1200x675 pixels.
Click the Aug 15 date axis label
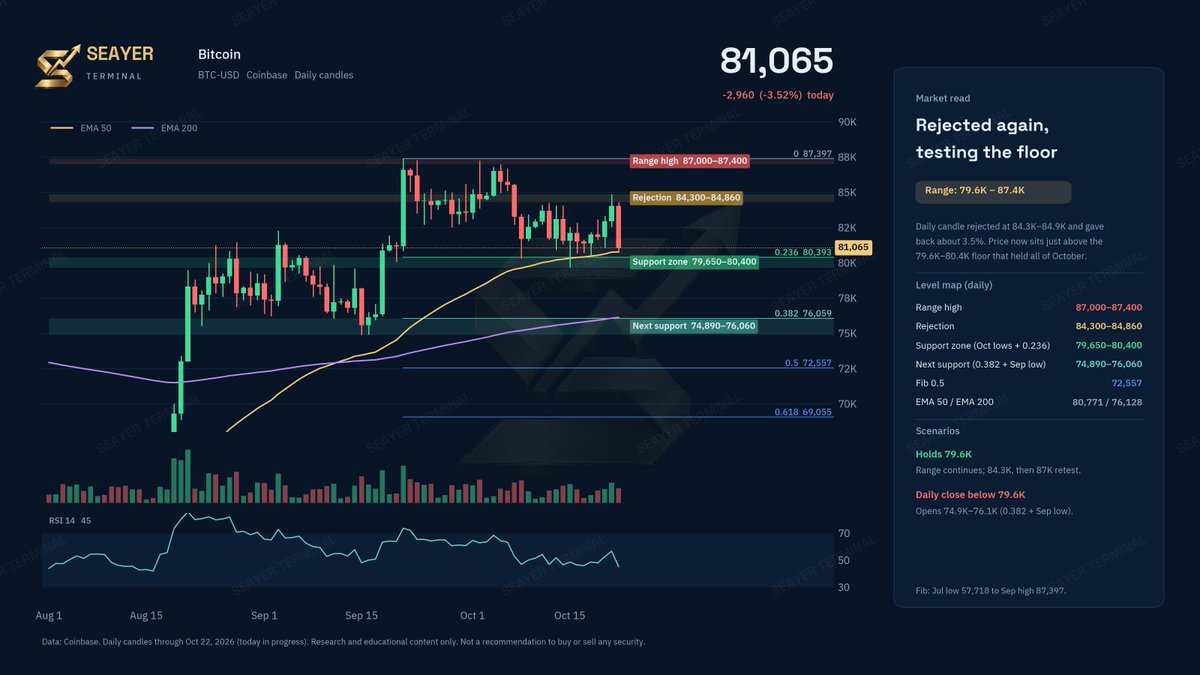(x=147, y=615)
